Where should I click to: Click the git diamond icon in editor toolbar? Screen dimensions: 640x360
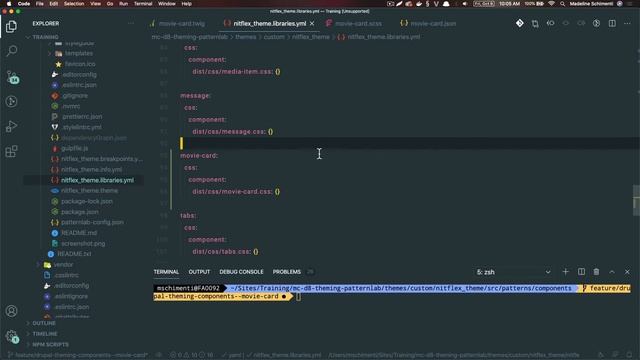pyautogui.click(x=520, y=23)
